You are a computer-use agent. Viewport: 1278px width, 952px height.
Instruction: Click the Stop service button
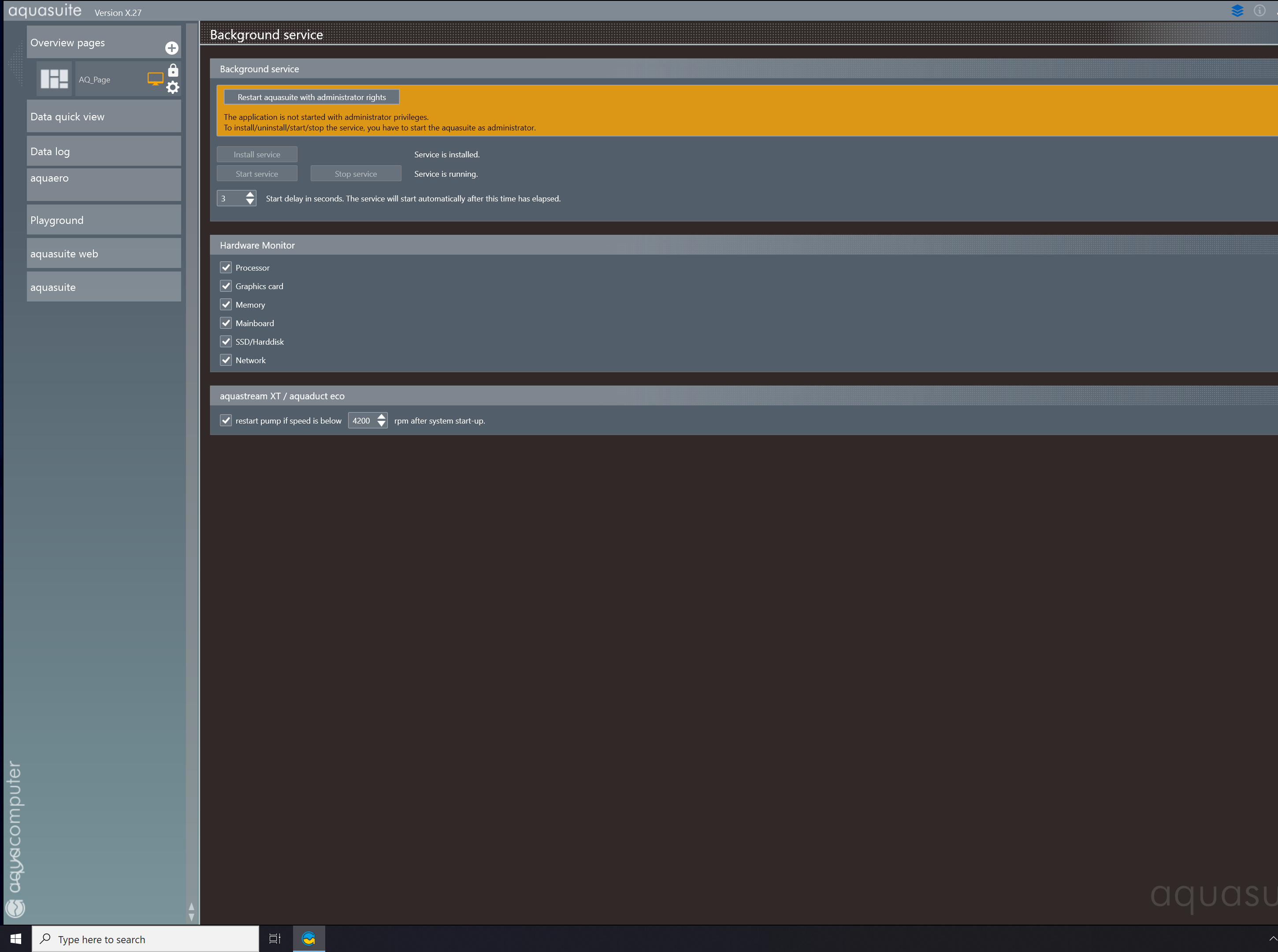(356, 174)
